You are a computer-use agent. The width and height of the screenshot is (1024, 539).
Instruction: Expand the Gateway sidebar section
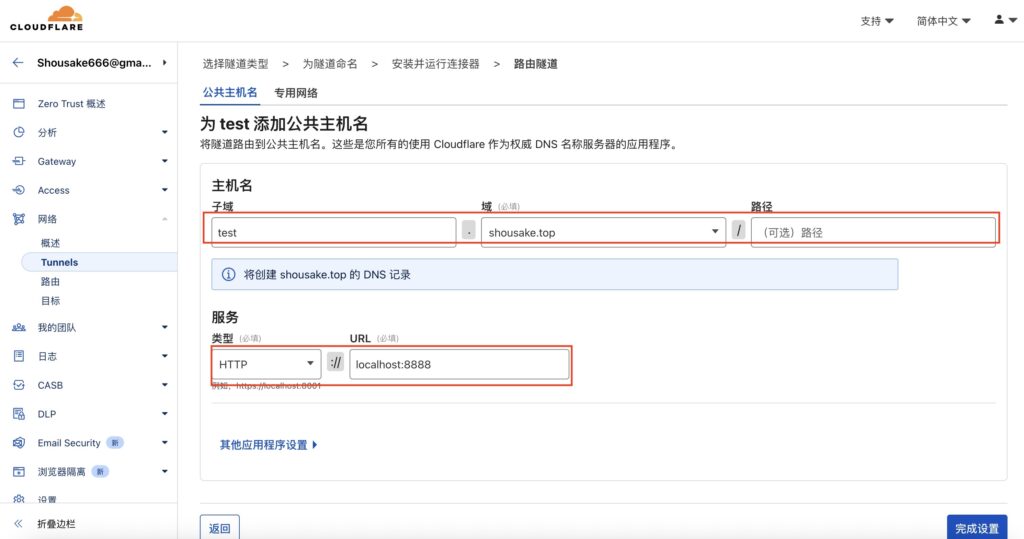[x=165, y=161]
